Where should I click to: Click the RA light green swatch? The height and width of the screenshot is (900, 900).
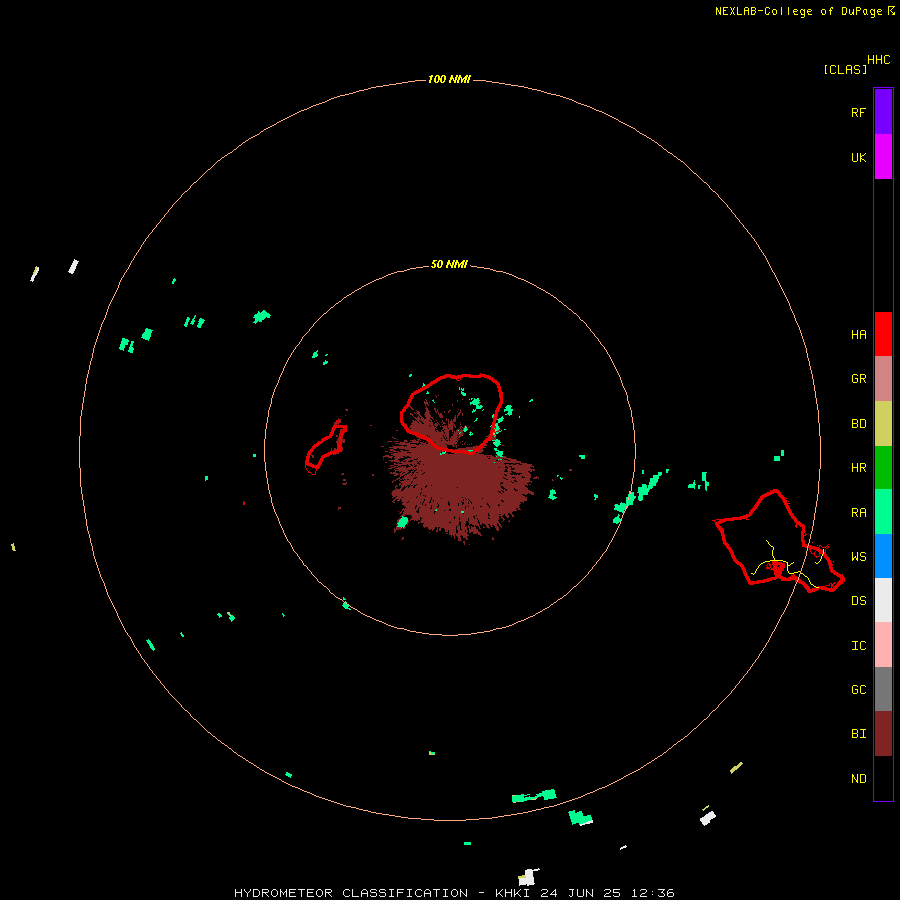[x=883, y=512]
